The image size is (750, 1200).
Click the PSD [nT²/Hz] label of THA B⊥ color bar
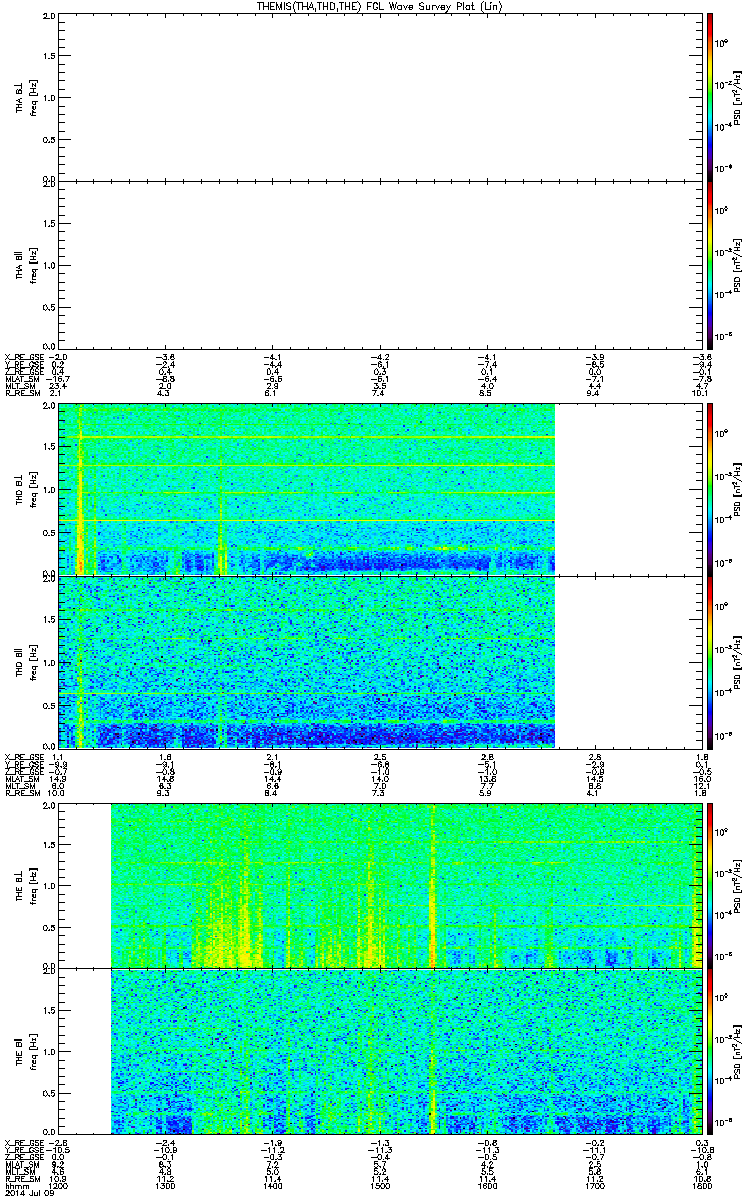pos(739,97)
